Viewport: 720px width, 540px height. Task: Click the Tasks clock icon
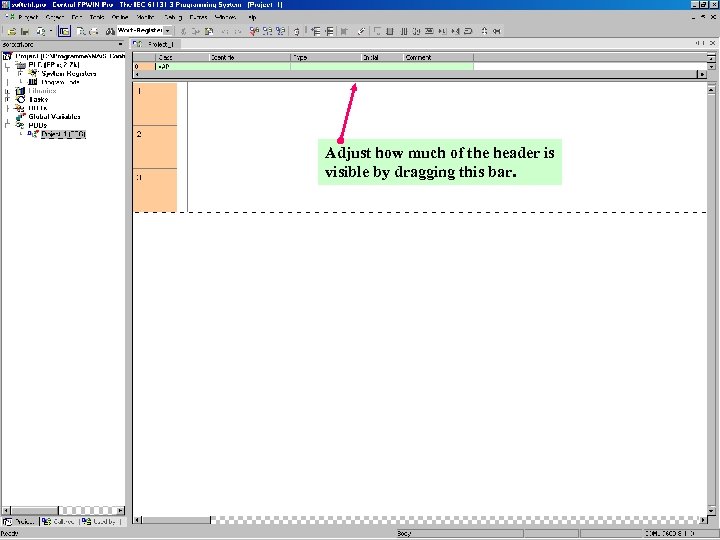20,99
